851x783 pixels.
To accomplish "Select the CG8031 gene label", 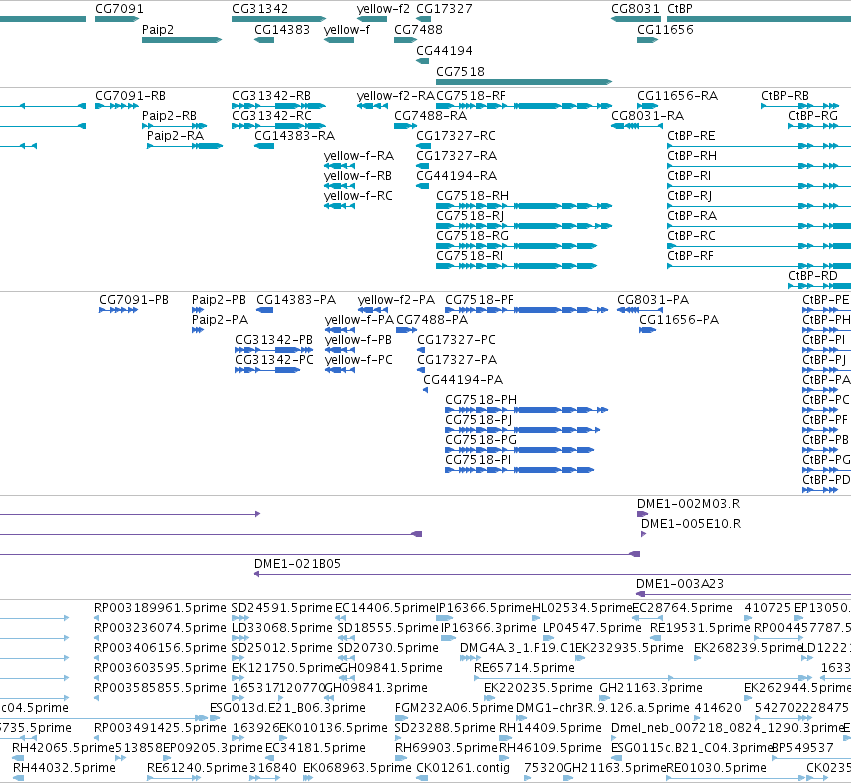I will coord(636,9).
